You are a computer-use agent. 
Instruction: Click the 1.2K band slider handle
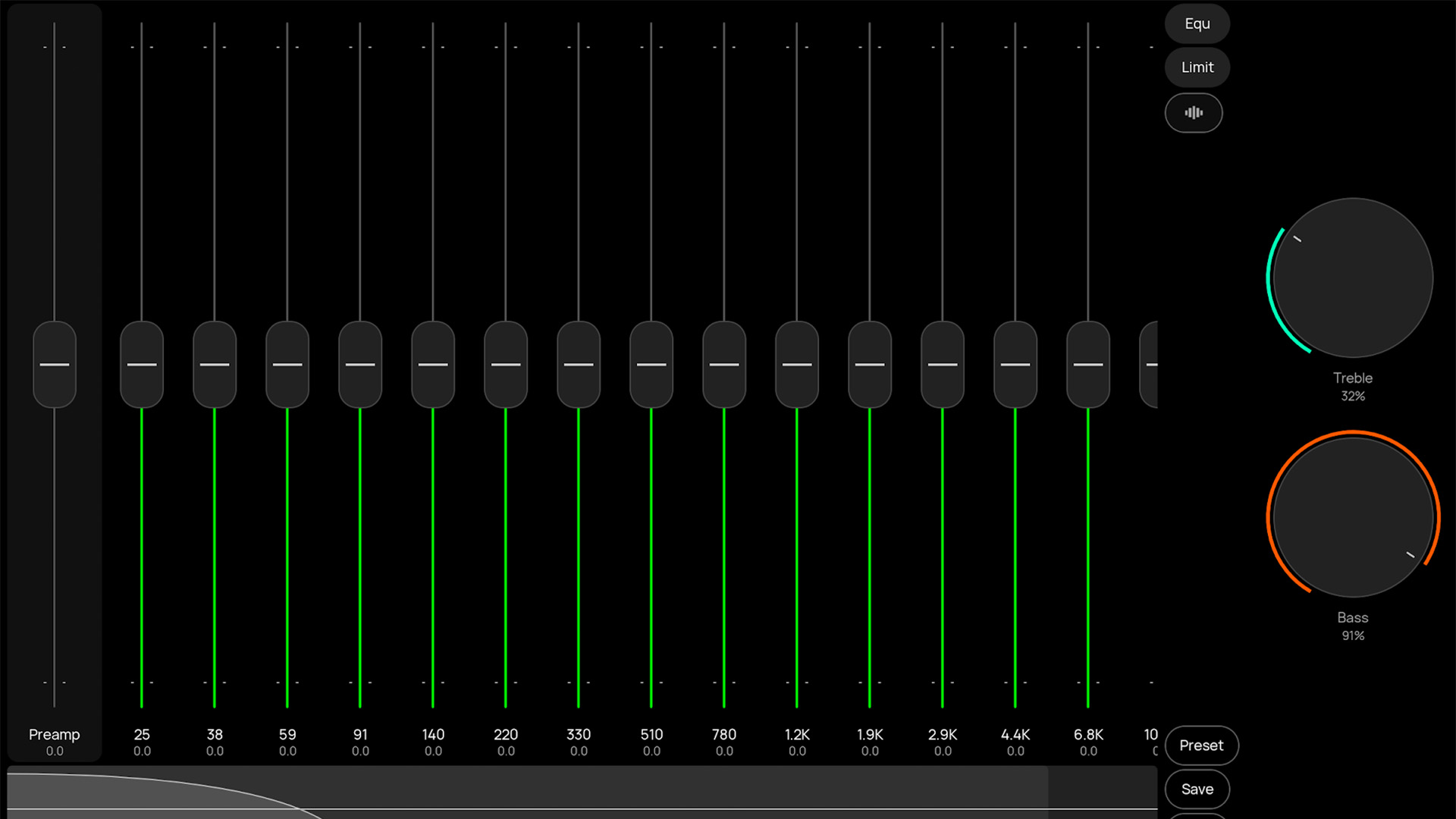(x=797, y=365)
